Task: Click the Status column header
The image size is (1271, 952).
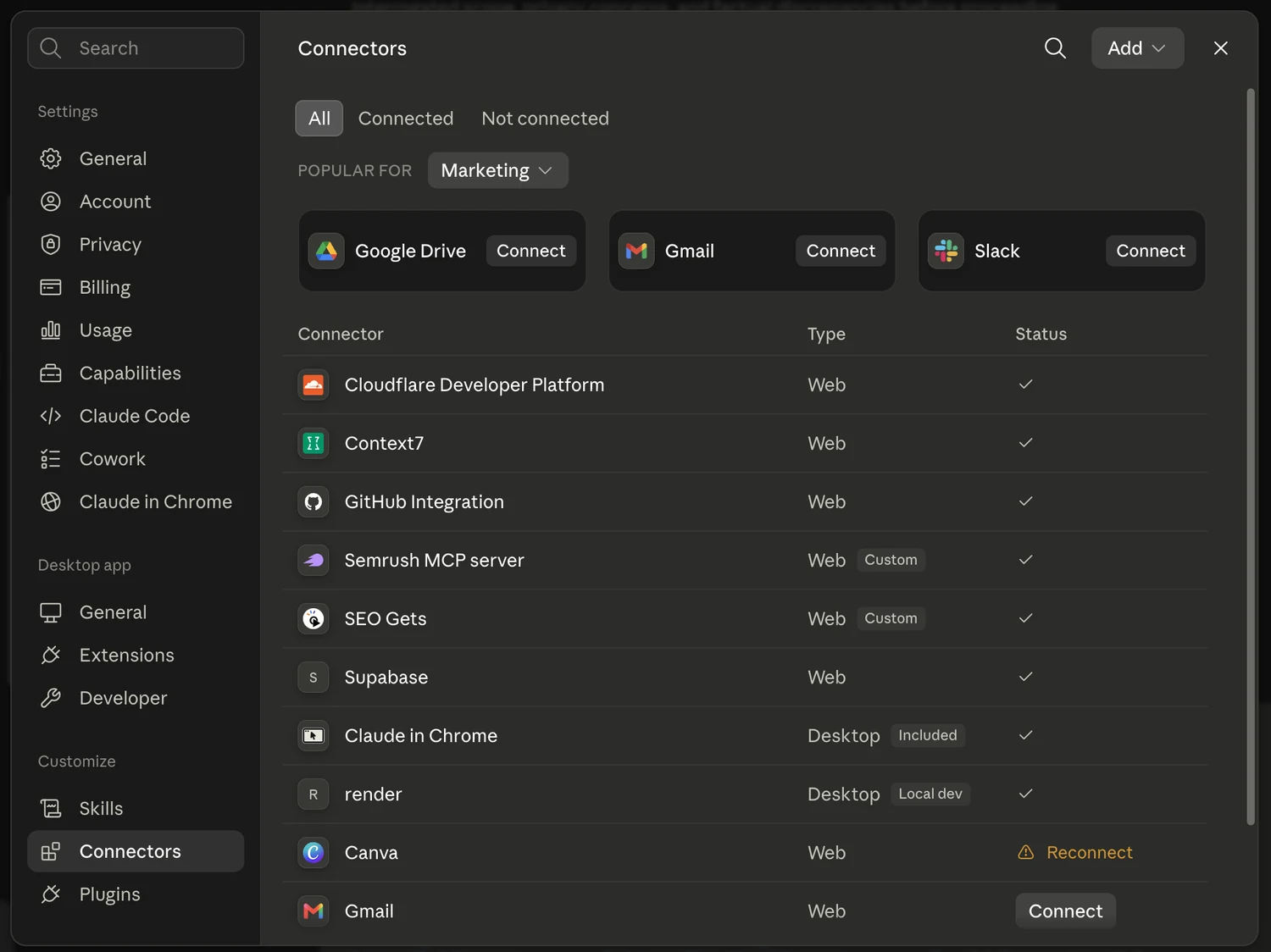Action: click(x=1041, y=334)
